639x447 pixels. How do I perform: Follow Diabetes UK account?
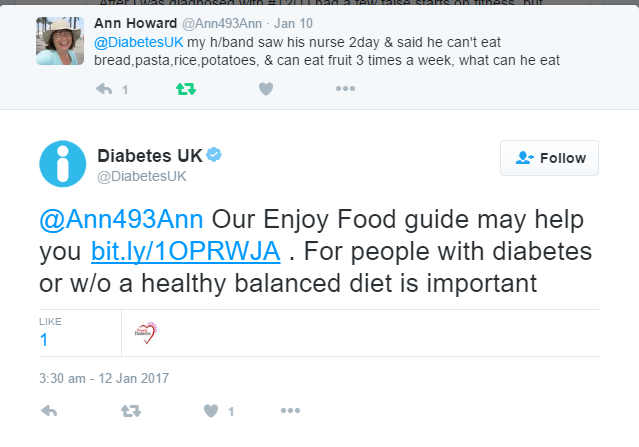tap(549, 158)
